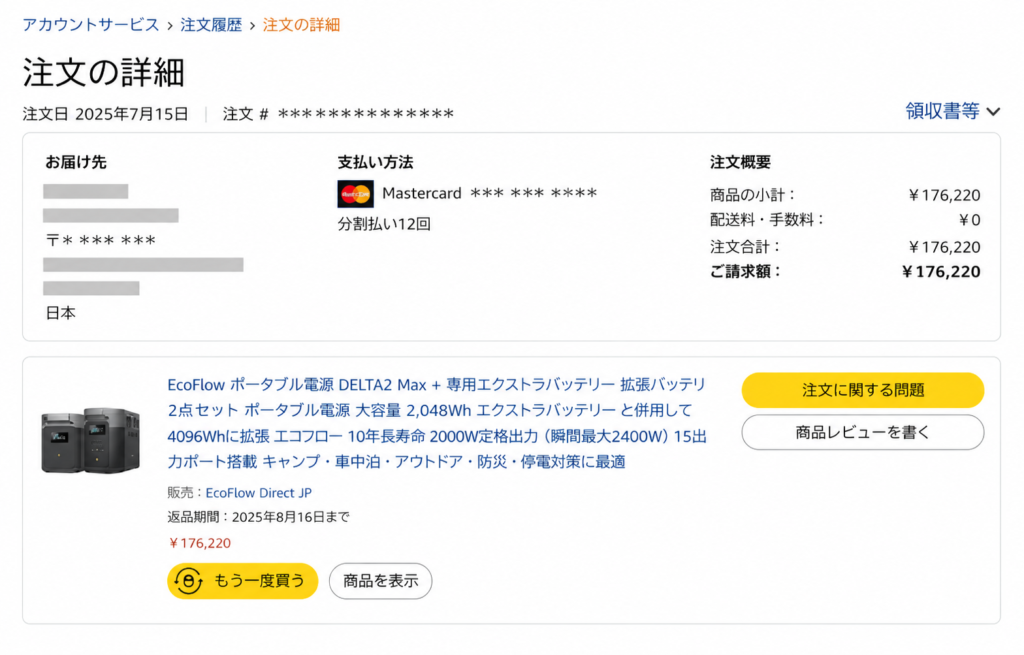Go to アカウントサービス breadcrumb
This screenshot has width=1024, height=655.
[x=91, y=25]
